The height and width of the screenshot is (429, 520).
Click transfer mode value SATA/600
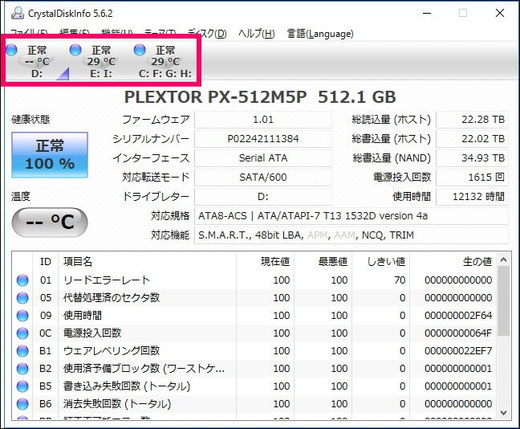[263, 177]
